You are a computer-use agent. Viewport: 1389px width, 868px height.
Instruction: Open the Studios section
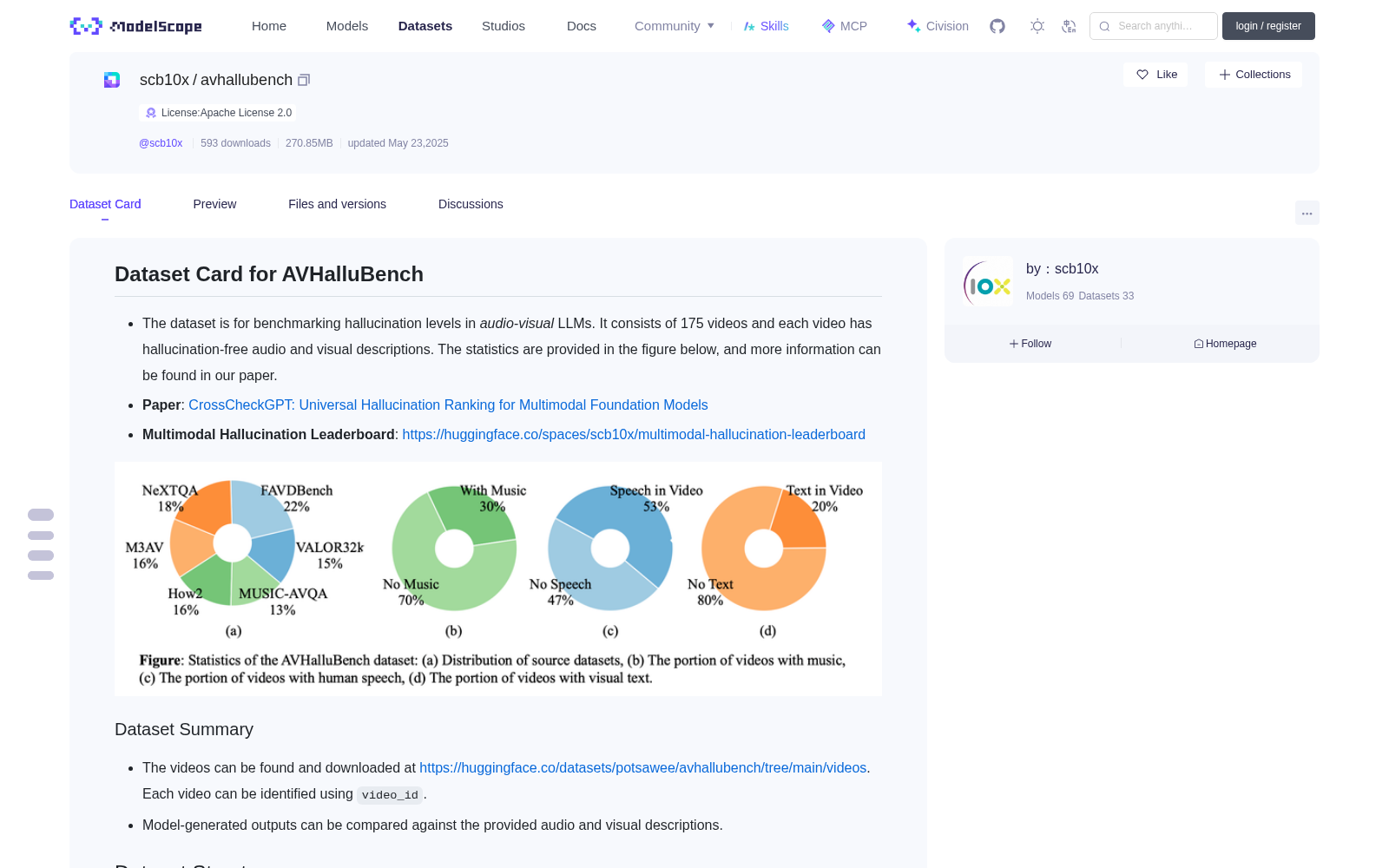click(x=504, y=26)
